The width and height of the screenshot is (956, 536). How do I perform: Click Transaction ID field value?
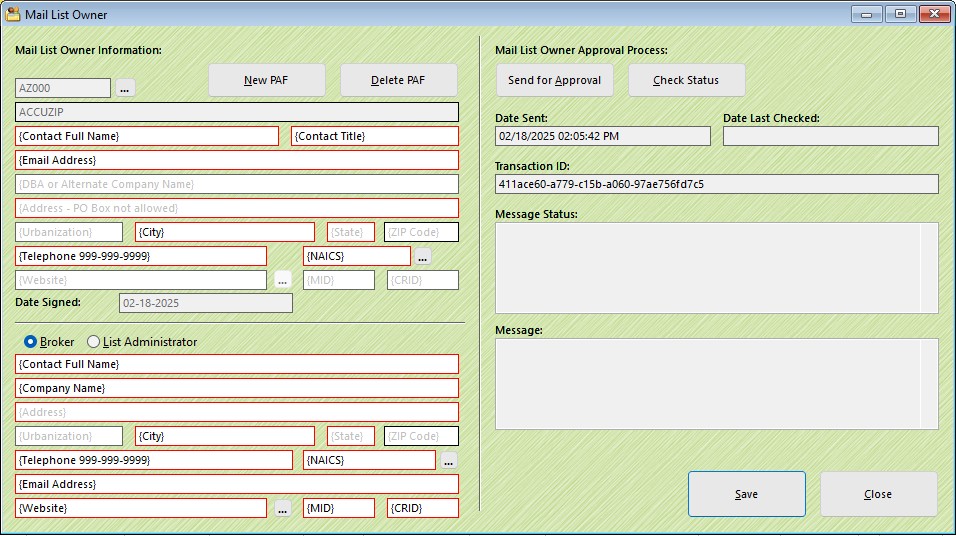[x=717, y=184]
